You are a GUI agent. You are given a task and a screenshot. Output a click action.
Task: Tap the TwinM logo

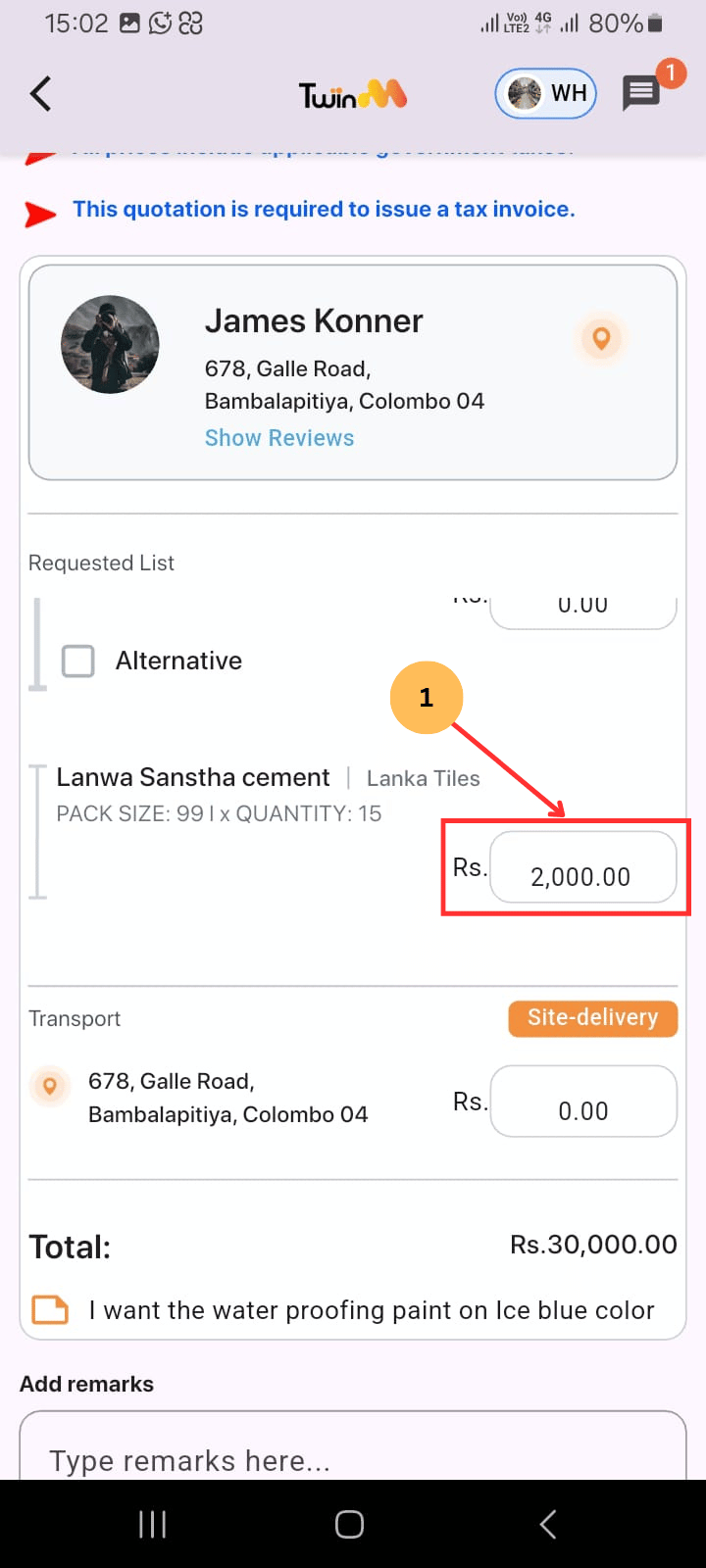click(352, 95)
